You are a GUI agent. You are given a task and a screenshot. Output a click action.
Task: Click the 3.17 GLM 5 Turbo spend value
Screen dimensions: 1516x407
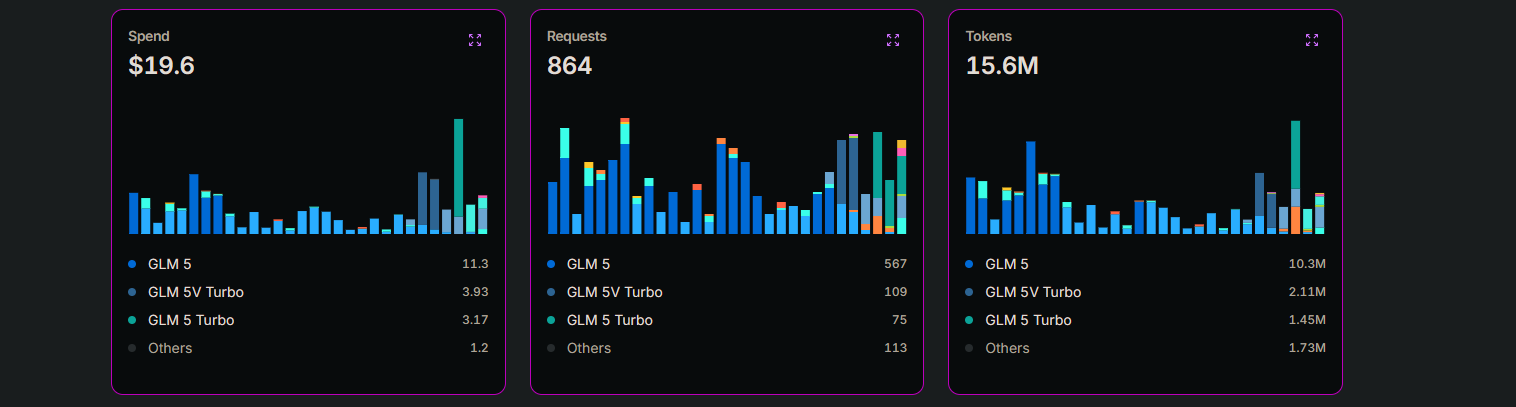coord(474,320)
